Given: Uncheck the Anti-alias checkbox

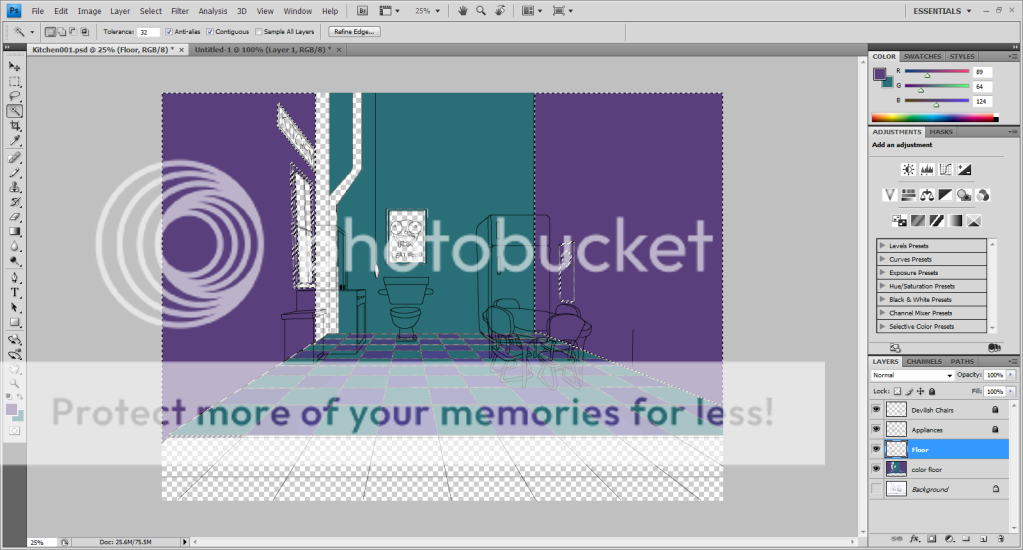Looking at the screenshot, I should point(168,32).
